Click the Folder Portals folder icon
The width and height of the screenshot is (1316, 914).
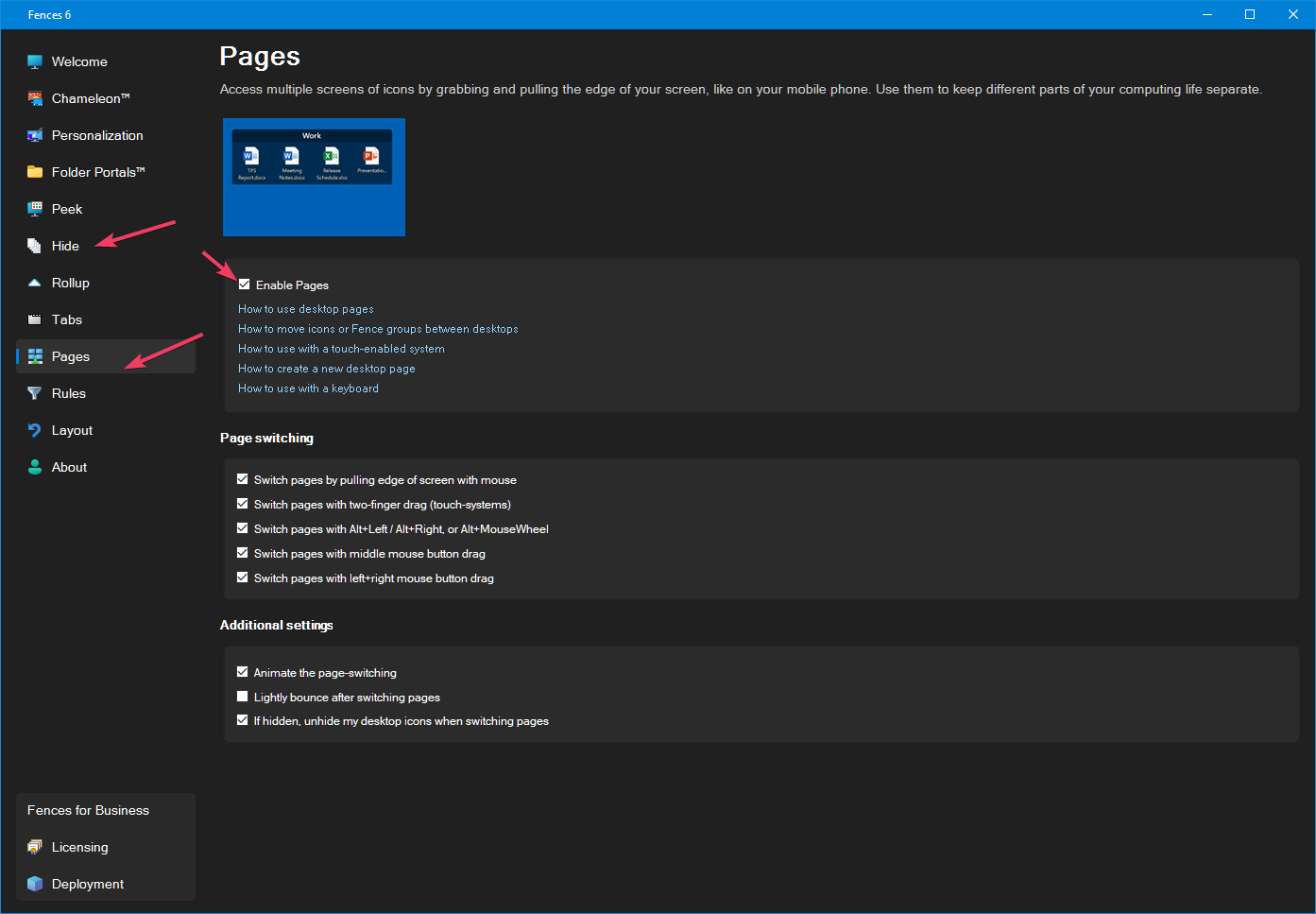(35, 172)
